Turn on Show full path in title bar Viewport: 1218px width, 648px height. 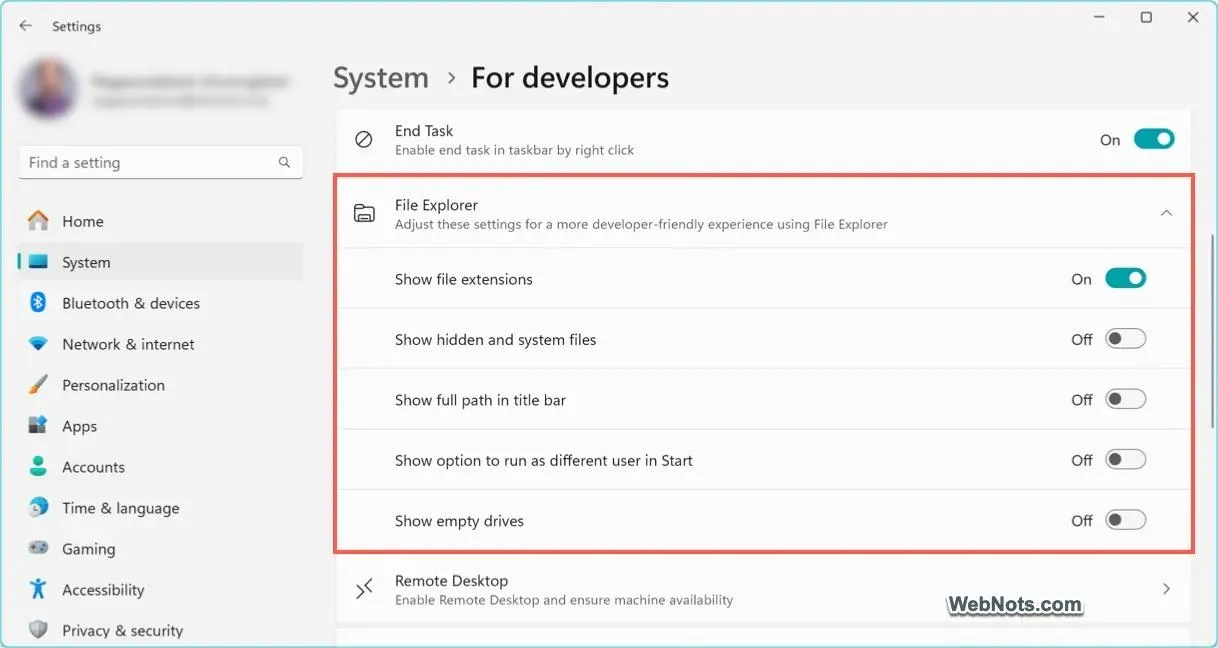pos(1125,400)
